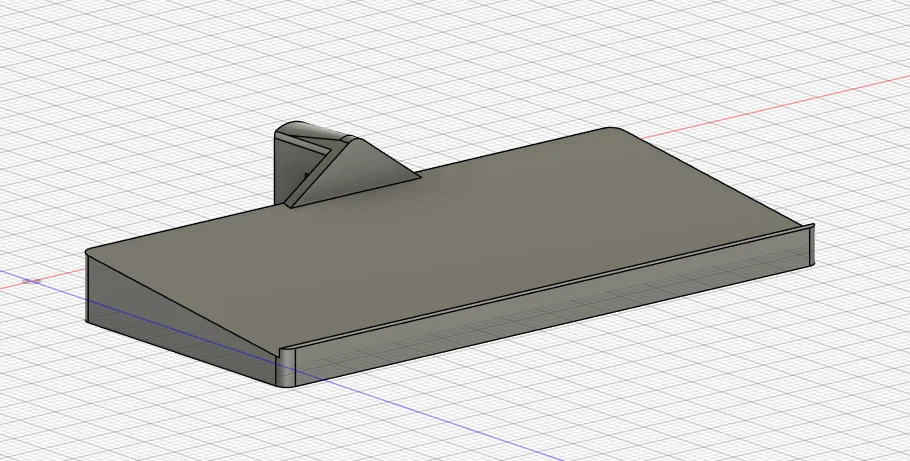Viewport: 910px width, 461px height.
Task: Select the rounded front corner fillet of the tray
Action: 286,369
